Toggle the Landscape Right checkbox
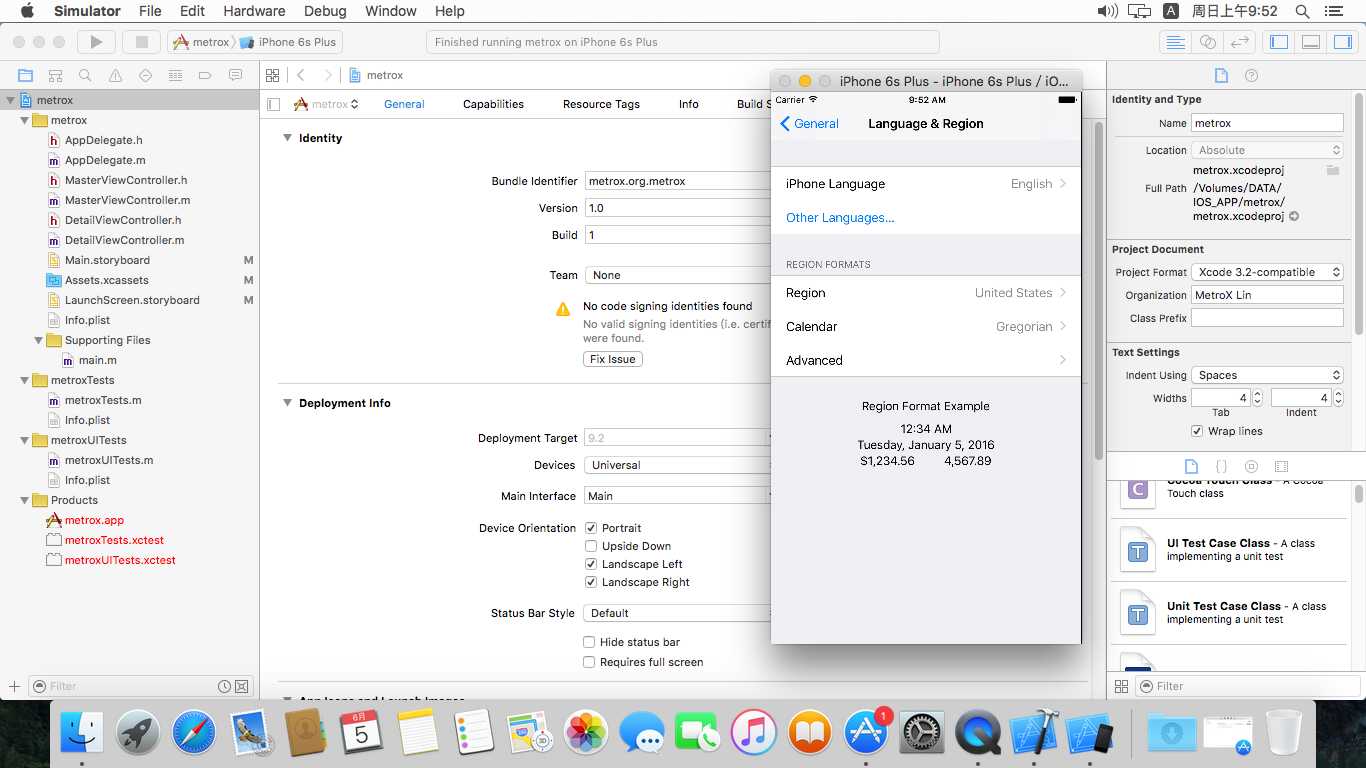This screenshot has height=768, width=1366. (x=591, y=582)
